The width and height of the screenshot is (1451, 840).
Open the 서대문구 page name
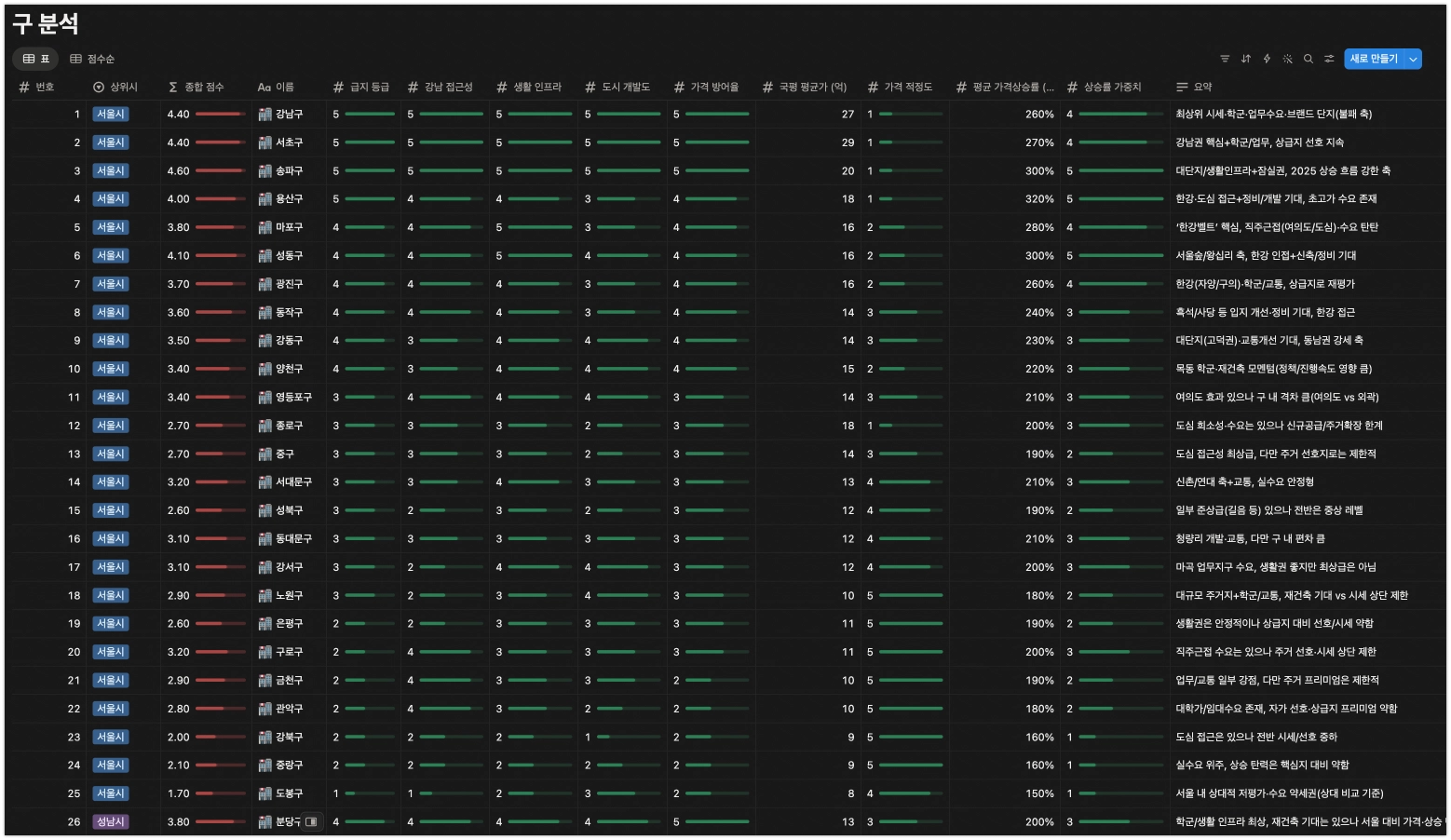pos(293,482)
